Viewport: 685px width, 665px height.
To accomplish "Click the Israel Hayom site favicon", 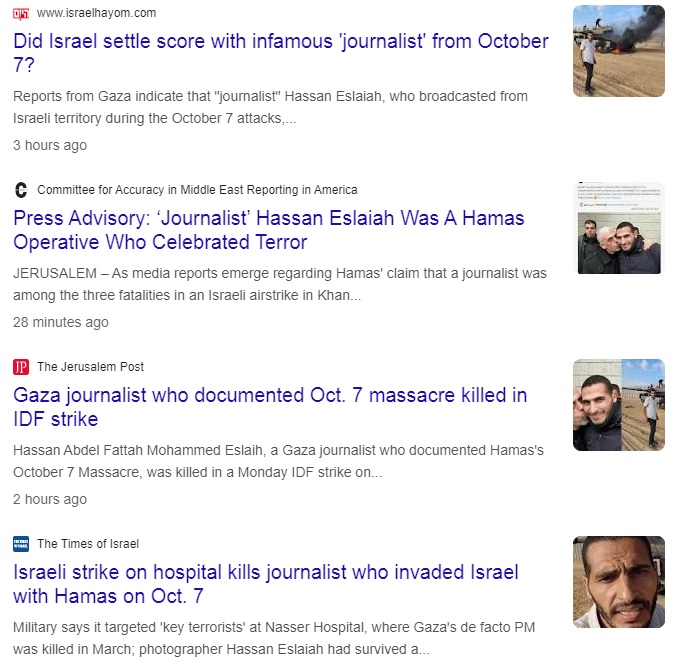I will (21, 14).
